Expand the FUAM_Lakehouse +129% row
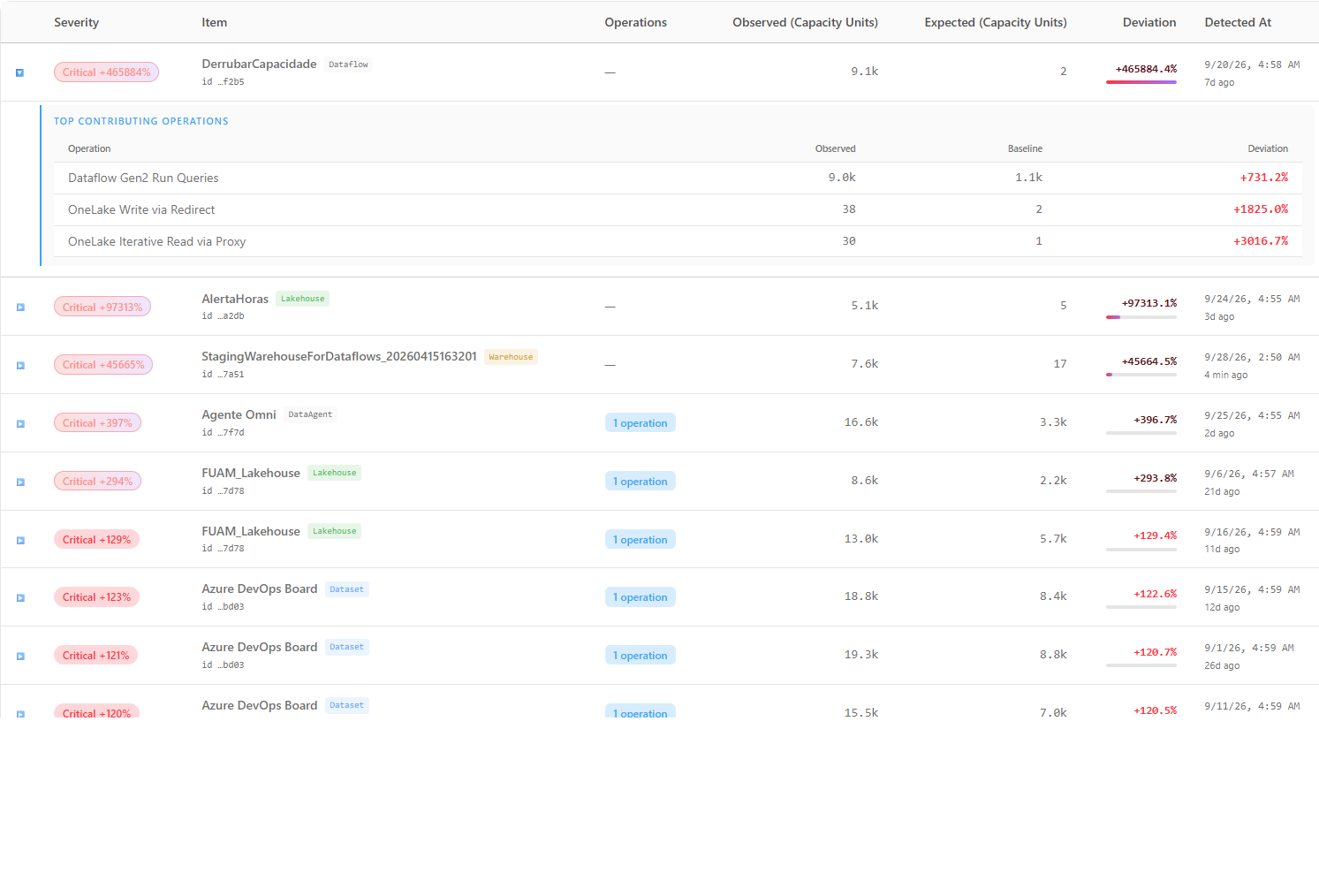 (19, 540)
